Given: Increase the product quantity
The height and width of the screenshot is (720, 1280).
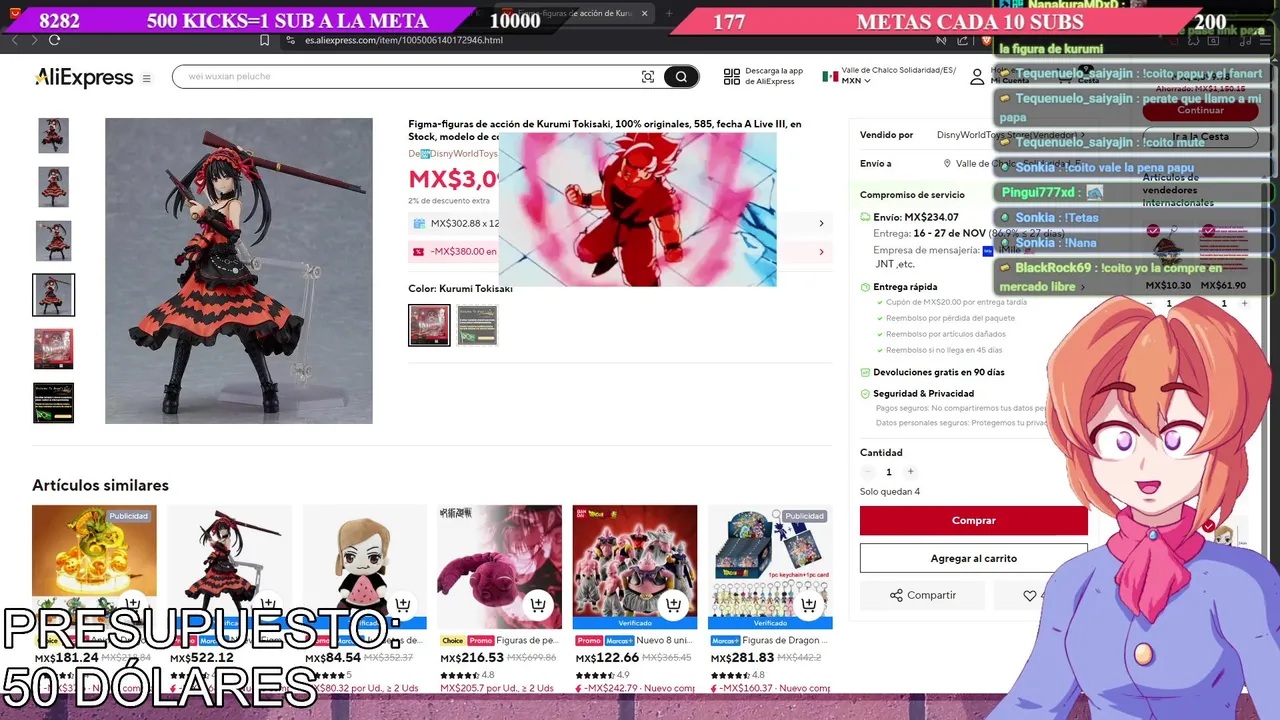Looking at the screenshot, I should coord(910,472).
